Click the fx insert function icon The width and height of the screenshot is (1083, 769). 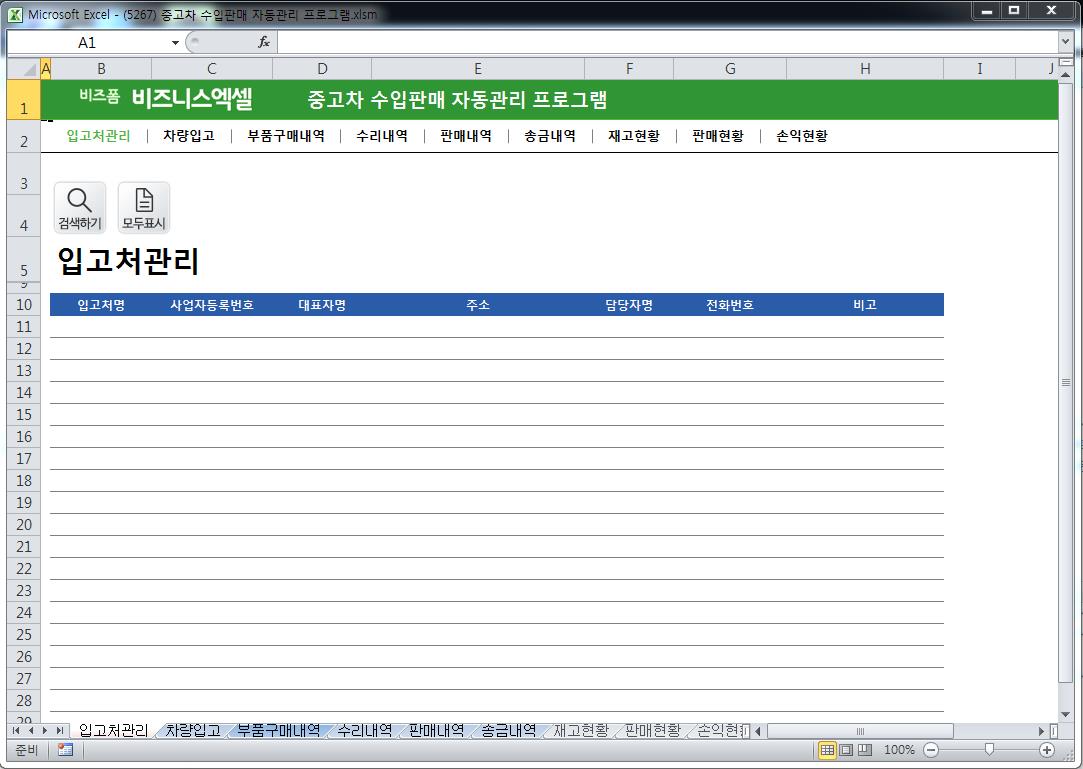(x=264, y=42)
